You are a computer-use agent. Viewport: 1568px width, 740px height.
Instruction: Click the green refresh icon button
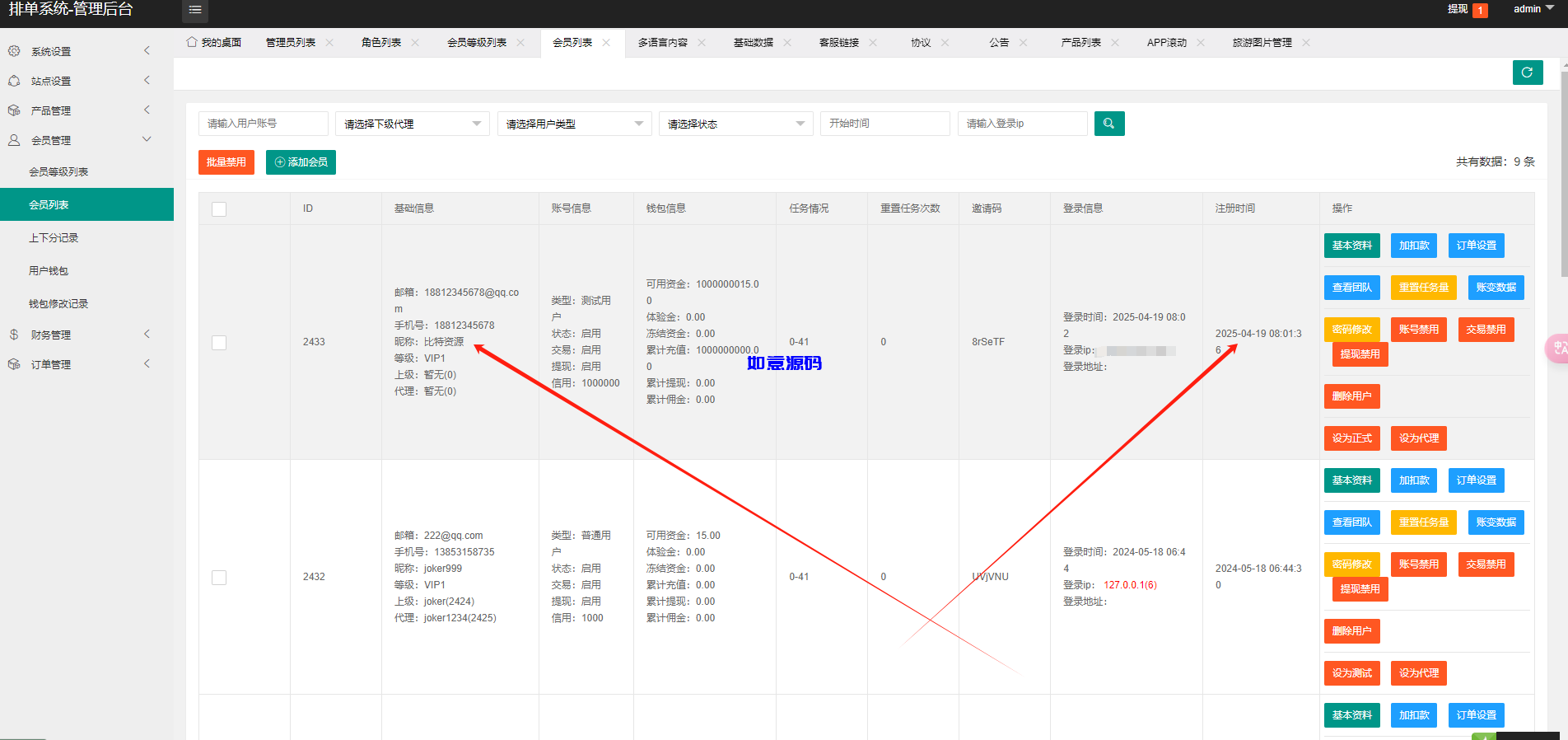pyautogui.click(x=1528, y=73)
